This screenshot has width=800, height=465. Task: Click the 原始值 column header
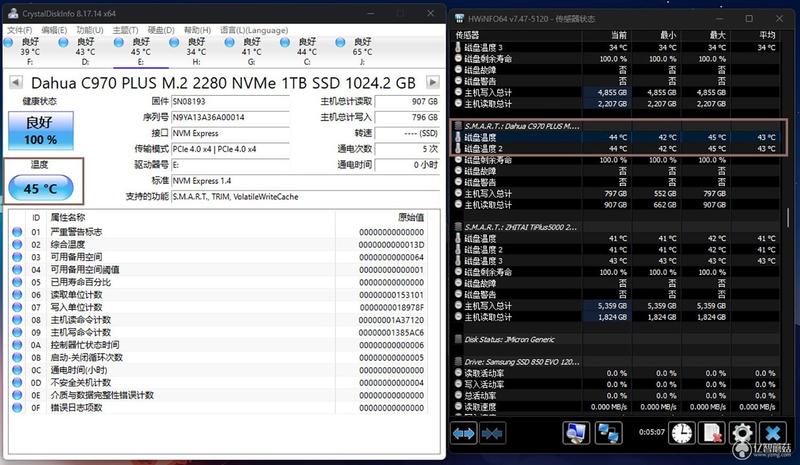[411, 217]
